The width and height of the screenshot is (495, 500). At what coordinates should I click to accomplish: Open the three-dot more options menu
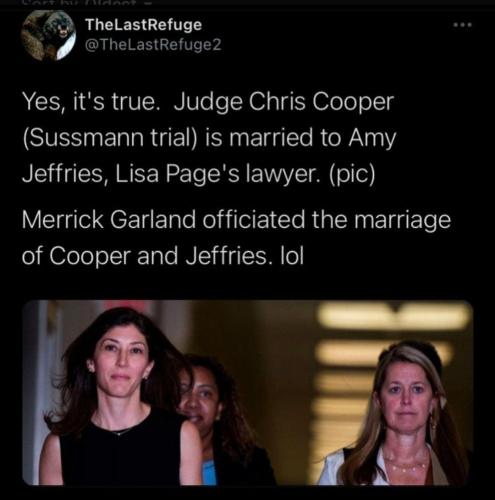coord(462,25)
